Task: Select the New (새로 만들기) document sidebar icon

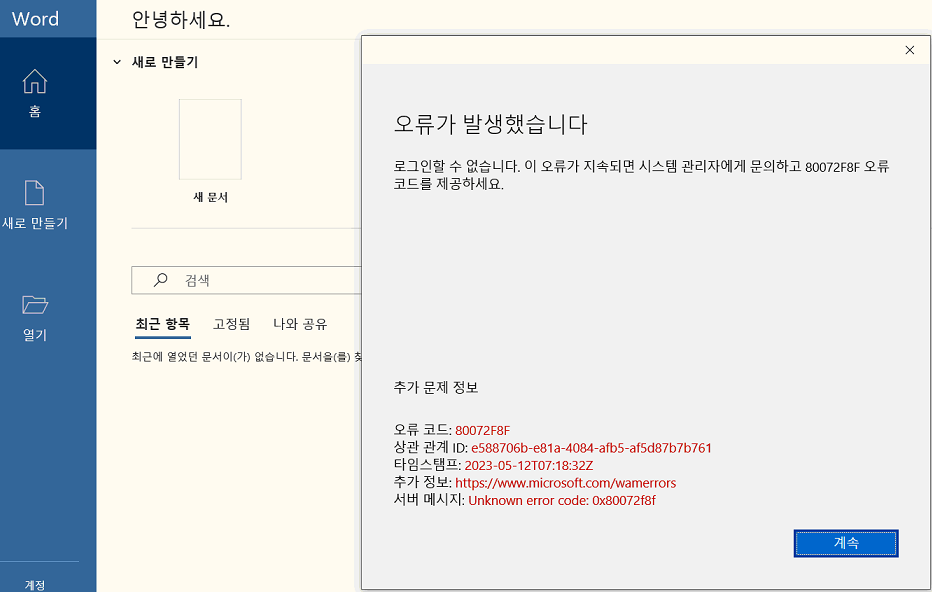Action: tap(34, 193)
